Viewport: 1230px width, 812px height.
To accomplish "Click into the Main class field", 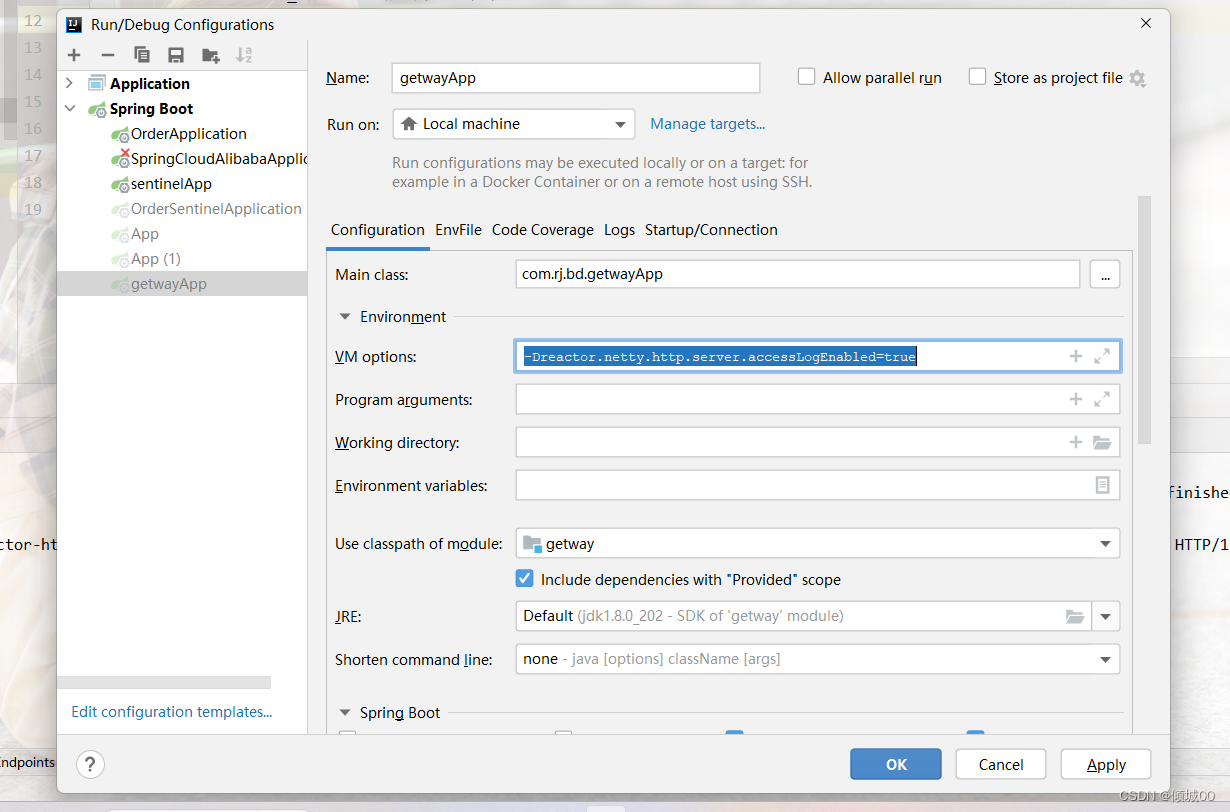I will pyautogui.click(x=798, y=274).
